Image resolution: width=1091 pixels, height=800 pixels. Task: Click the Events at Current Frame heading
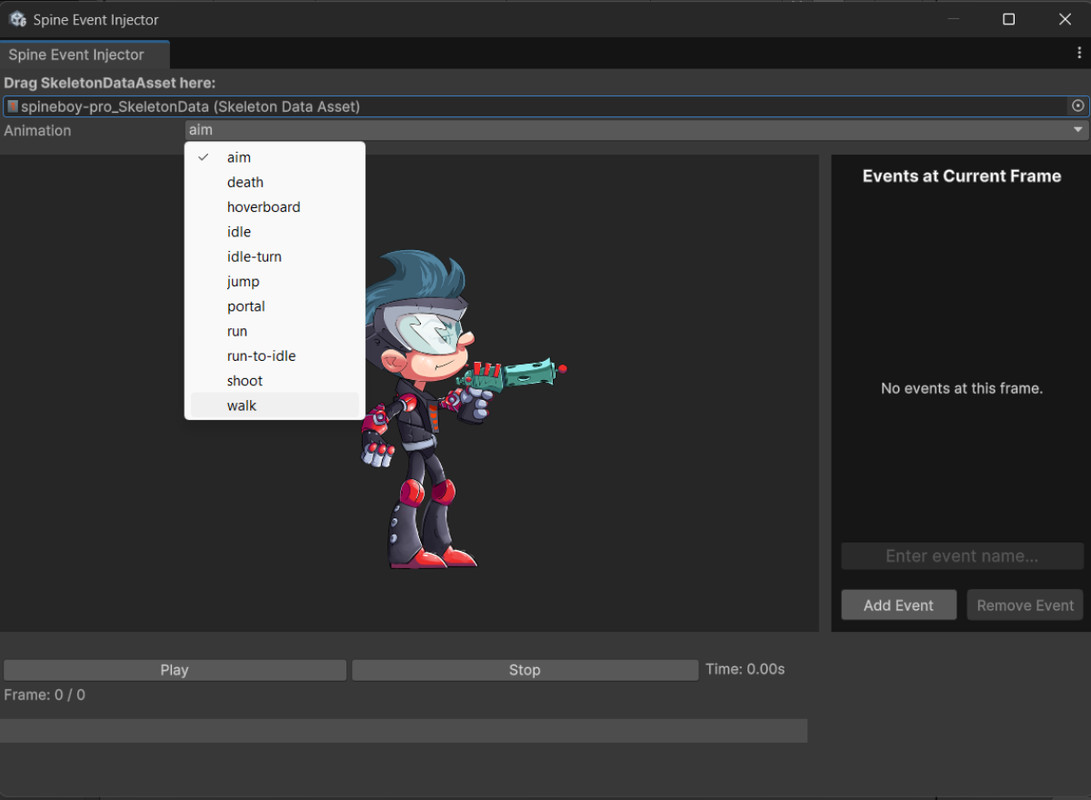[x=962, y=176]
